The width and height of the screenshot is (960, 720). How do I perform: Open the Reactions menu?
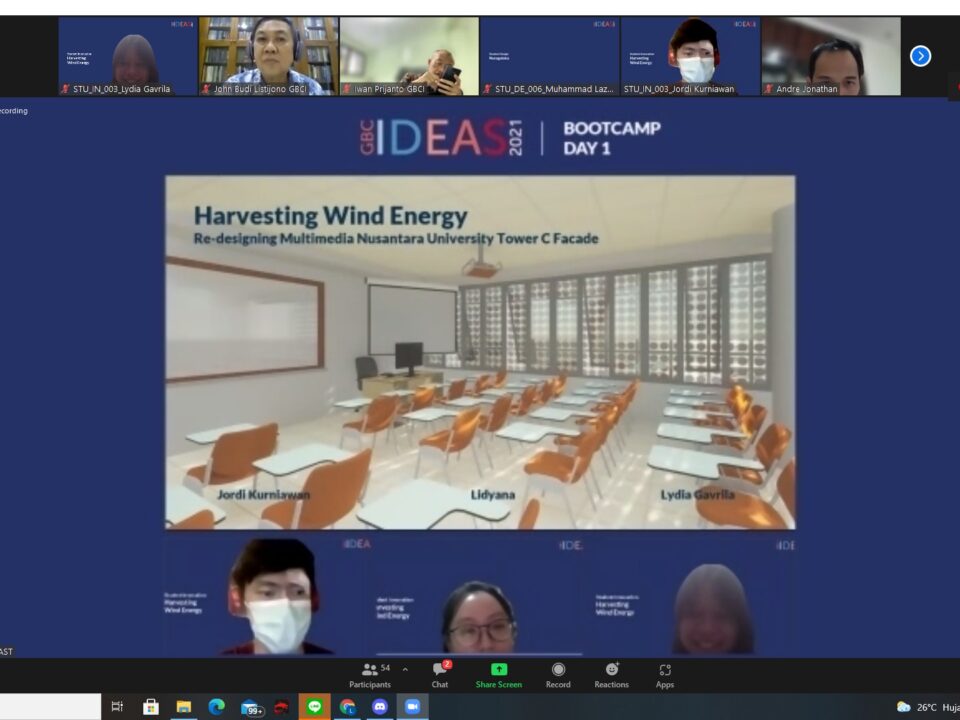(611, 675)
